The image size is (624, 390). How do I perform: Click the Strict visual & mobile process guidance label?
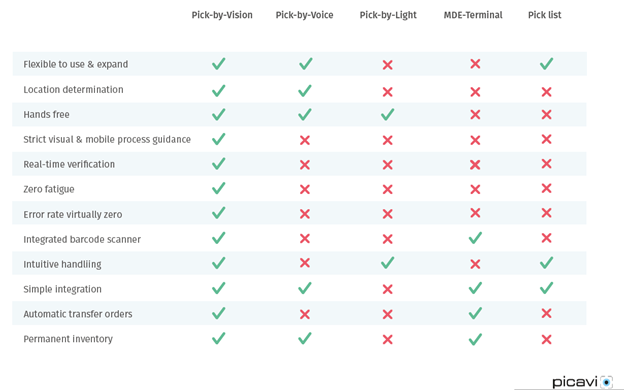pos(107,139)
